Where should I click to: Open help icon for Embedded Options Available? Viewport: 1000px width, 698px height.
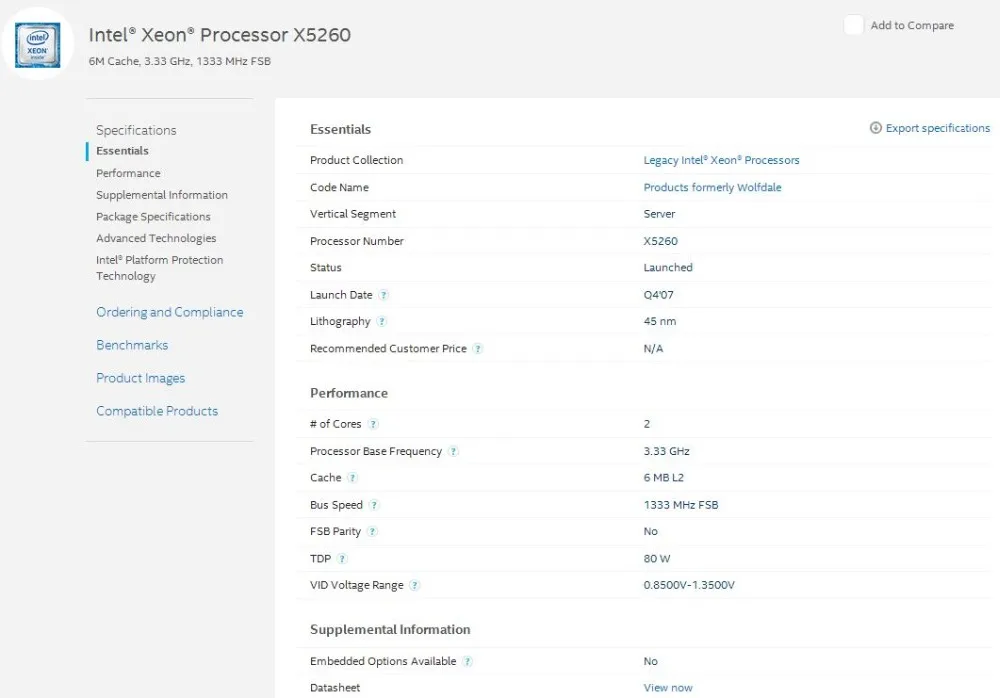(467, 662)
